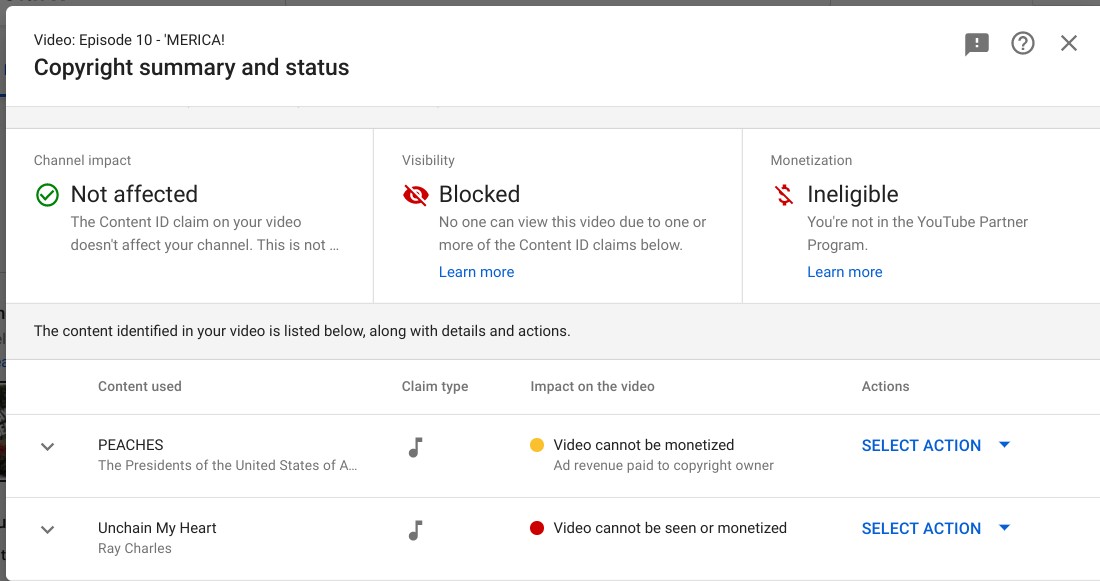Open the send feedback icon
The height and width of the screenshot is (581, 1100).
click(977, 44)
